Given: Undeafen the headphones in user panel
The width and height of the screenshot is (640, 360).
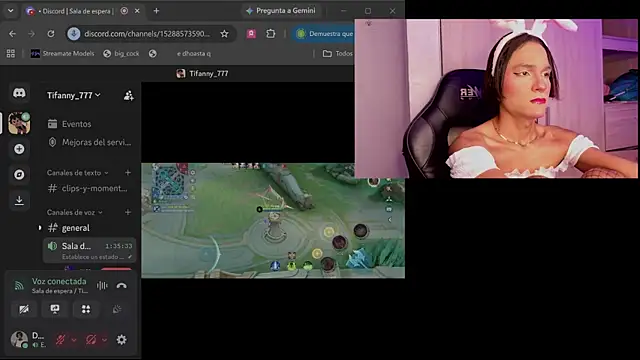Looking at the screenshot, I should [x=91, y=340].
